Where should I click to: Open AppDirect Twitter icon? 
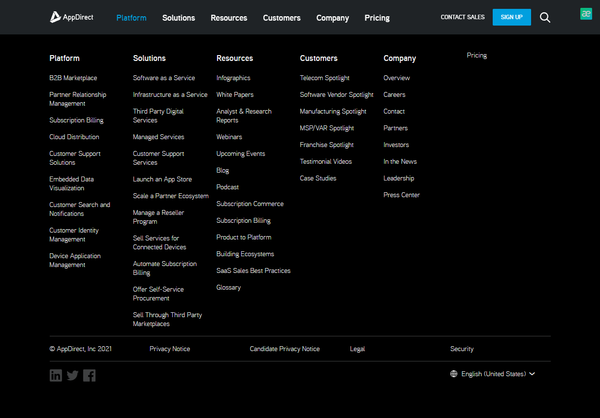(73, 375)
